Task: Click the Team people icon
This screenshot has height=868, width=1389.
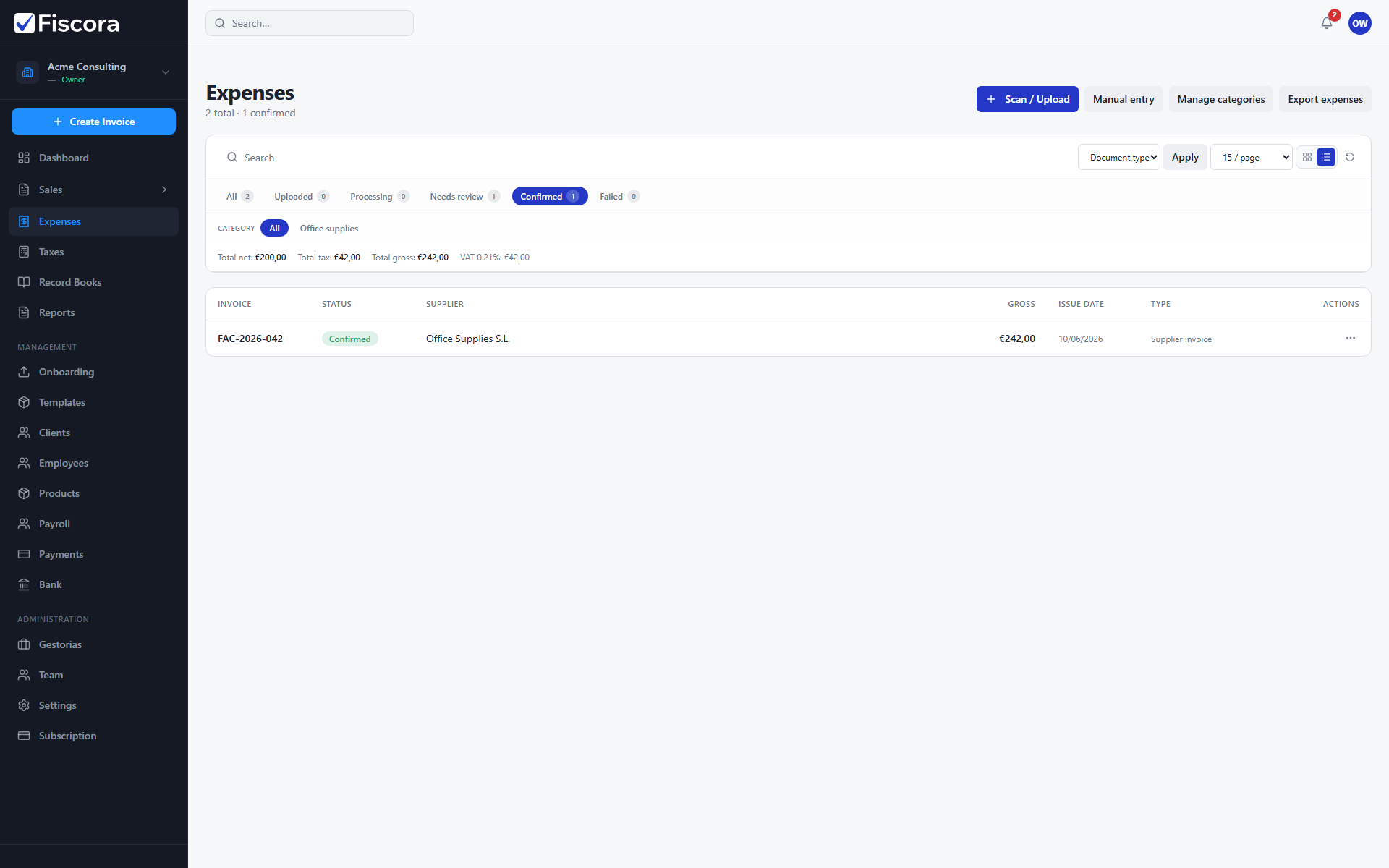Action: 24,675
